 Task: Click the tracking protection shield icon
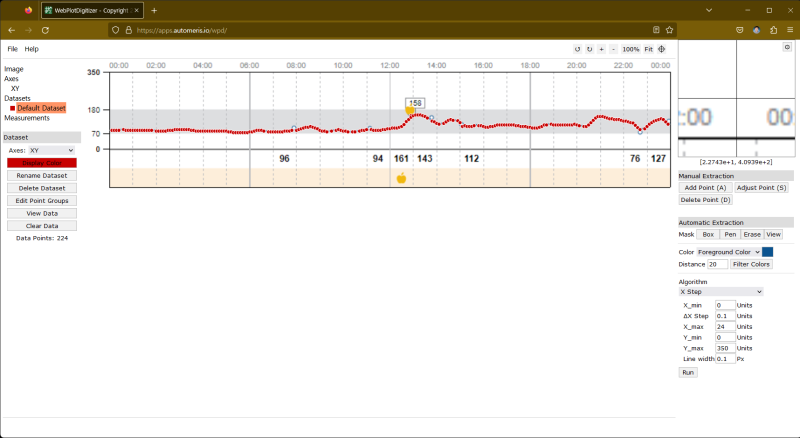(x=115, y=30)
